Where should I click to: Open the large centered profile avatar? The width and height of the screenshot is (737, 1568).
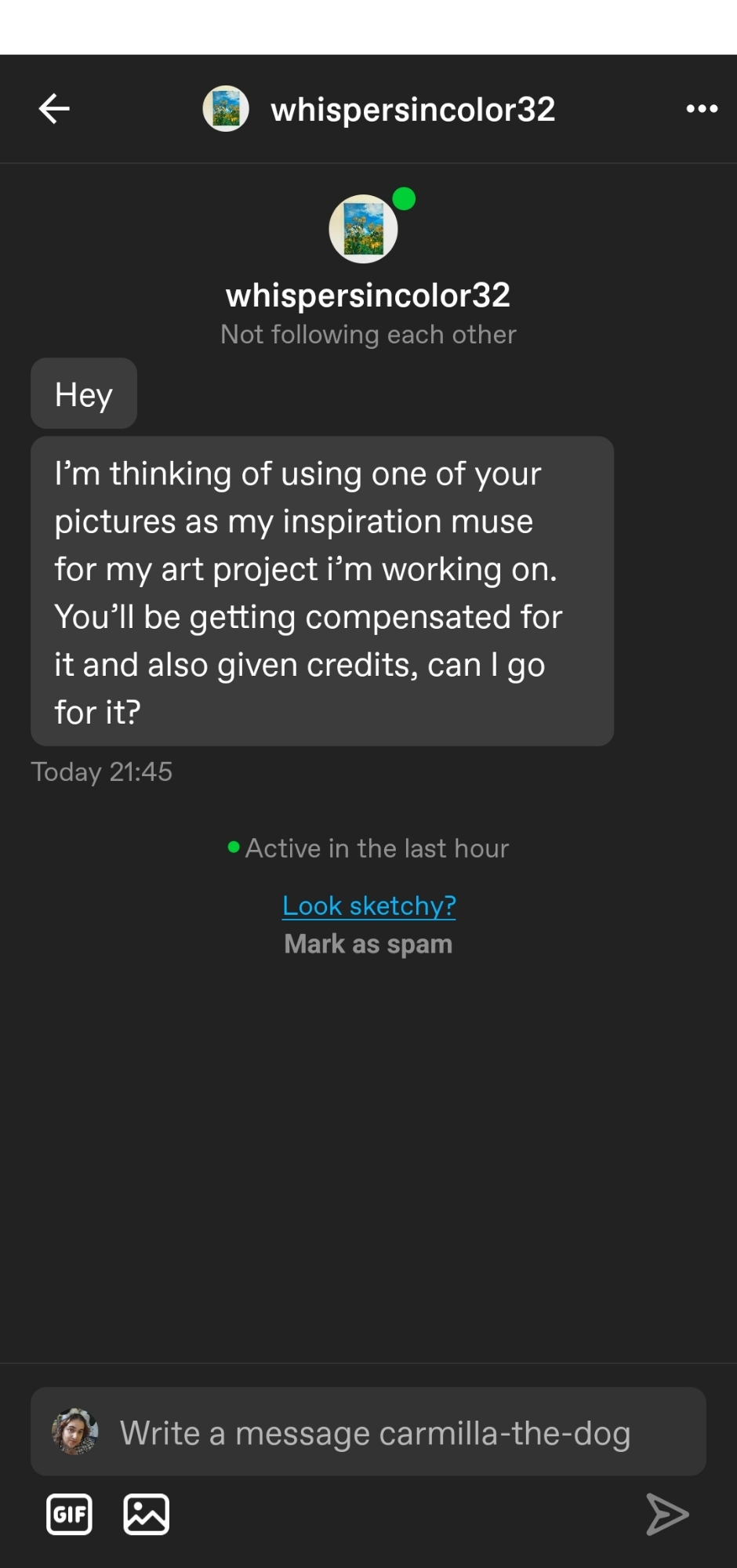[363, 229]
